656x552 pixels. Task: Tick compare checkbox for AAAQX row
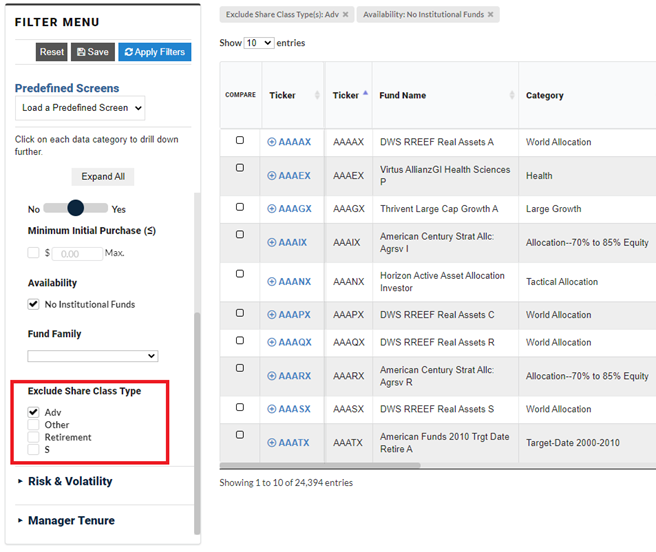[x=240, y=341]
